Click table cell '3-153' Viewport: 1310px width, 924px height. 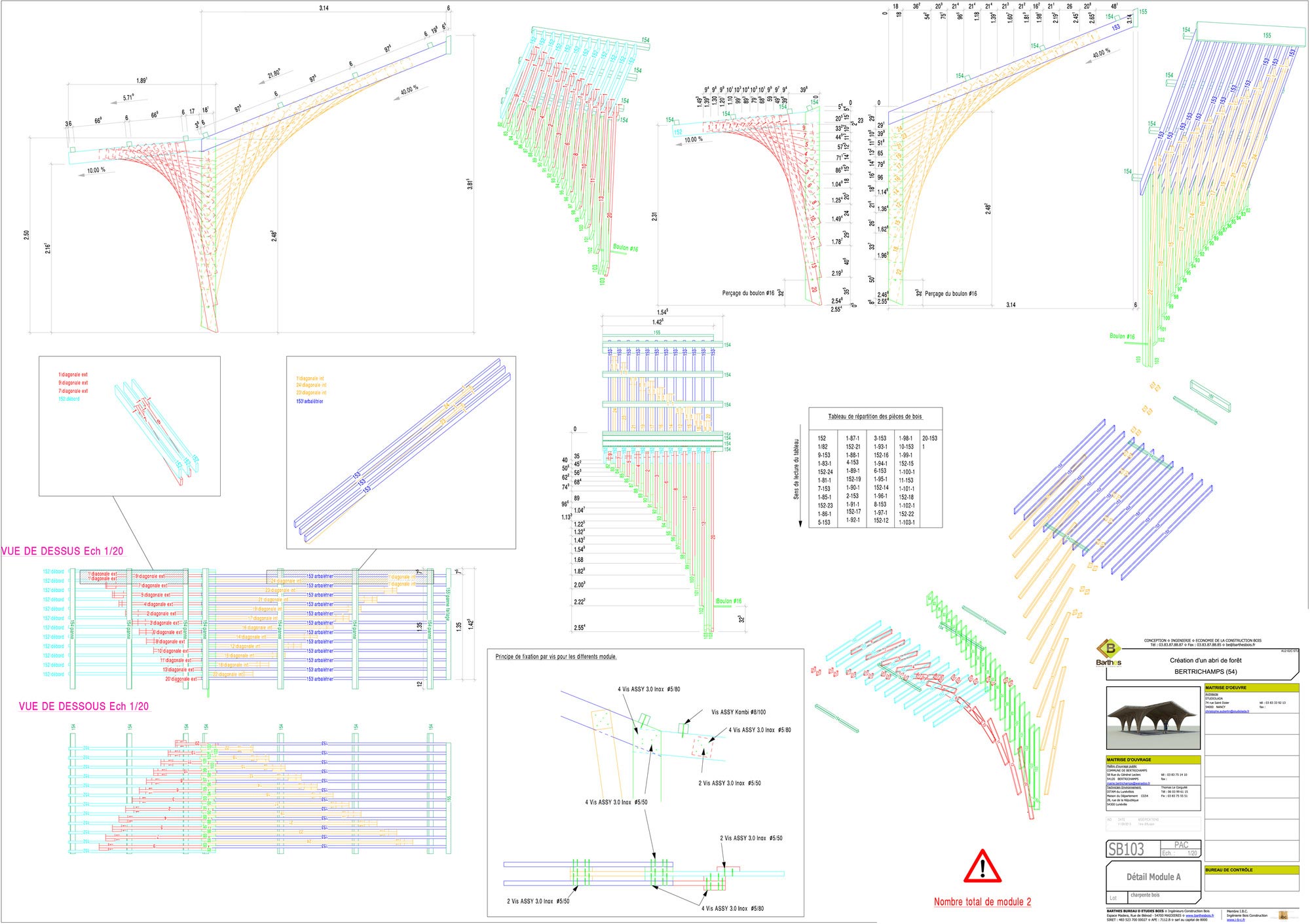click(x=880, y=438)
